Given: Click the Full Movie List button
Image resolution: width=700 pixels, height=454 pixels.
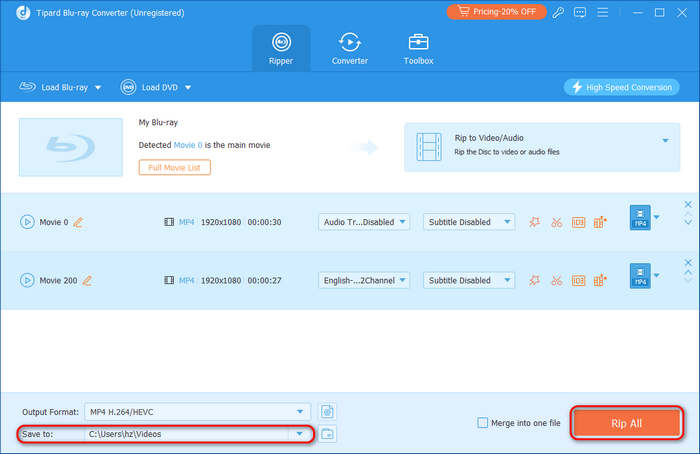Looking at the screenshot, I should click(175, 167).
